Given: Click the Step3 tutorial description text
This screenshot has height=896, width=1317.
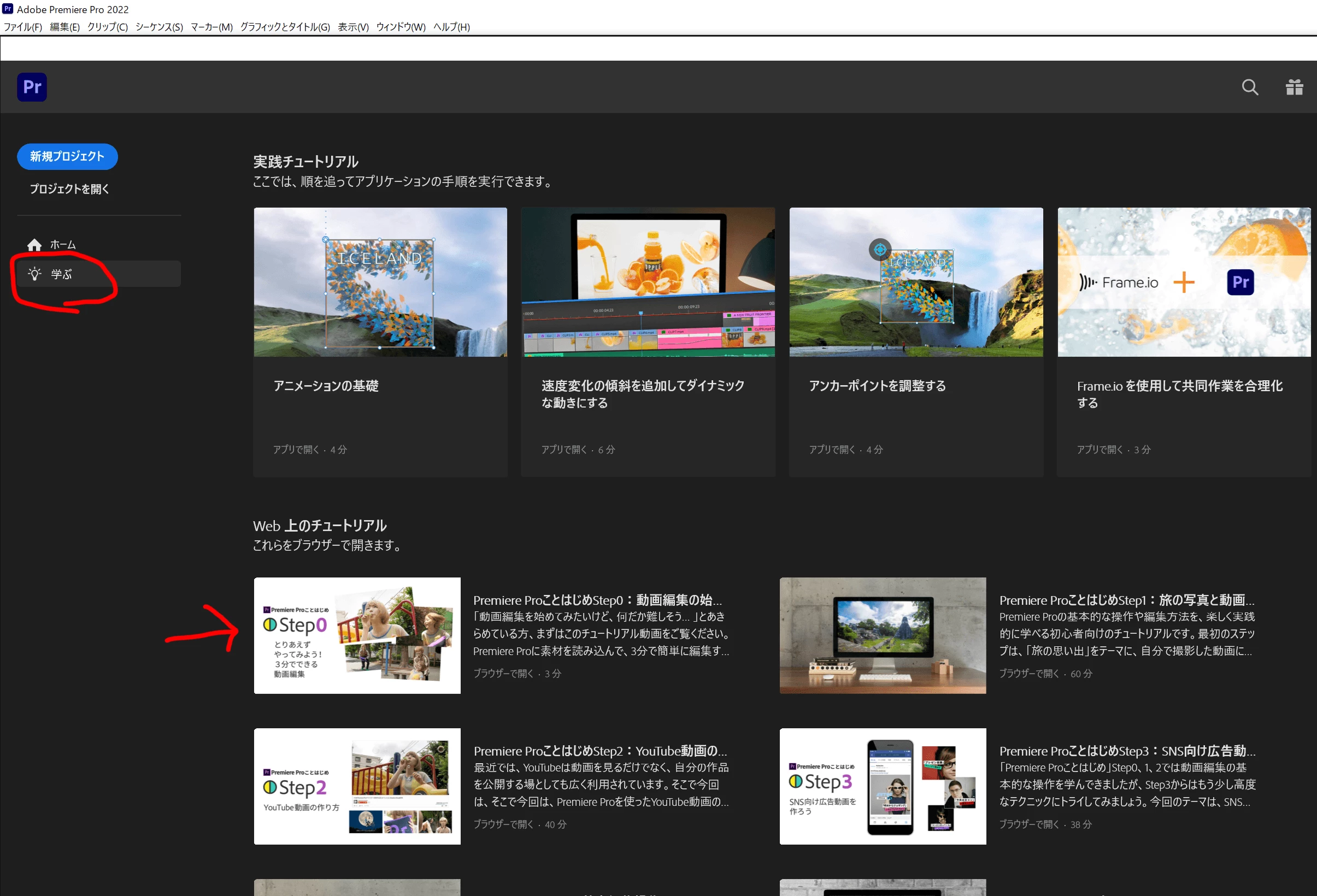Looking at the screenshot, I should [x=1128, y=785].
